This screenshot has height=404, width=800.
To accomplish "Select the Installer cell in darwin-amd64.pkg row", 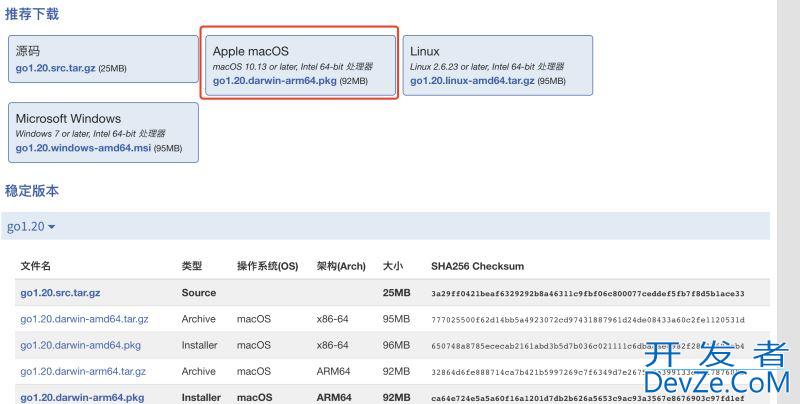I will pyautogui.click(x=199, y=345).
